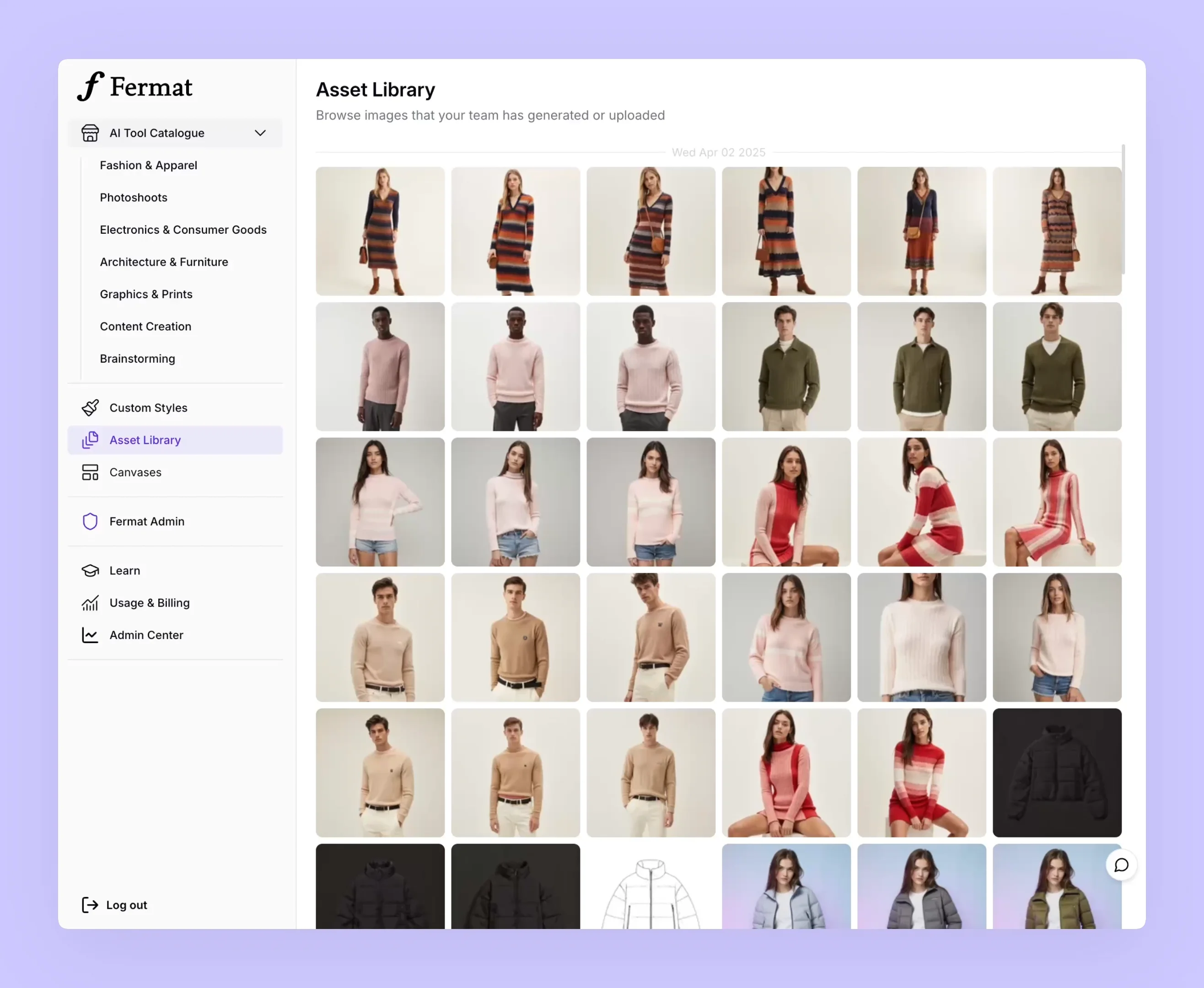Open Fermat Admin section

[x=175, y=521]
